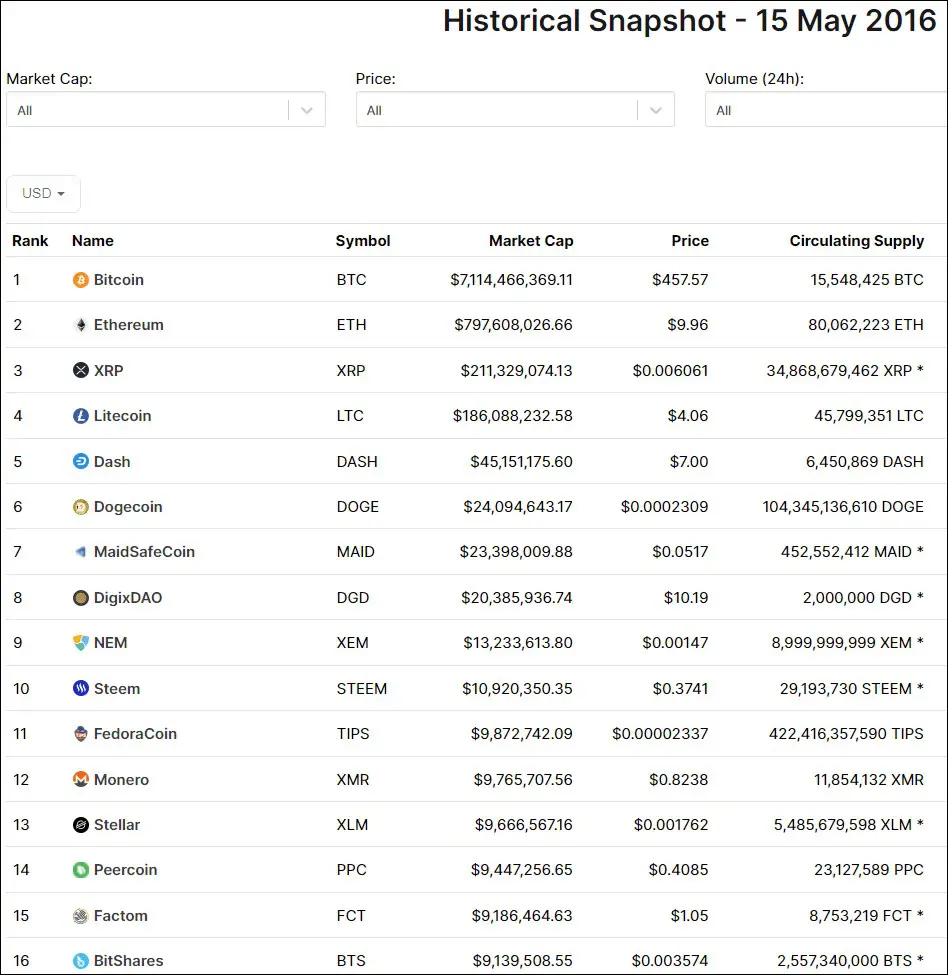Viewport: 948px width, 975px height.
Task: Click Steem price $0.3741
Action: click(680, 688)
